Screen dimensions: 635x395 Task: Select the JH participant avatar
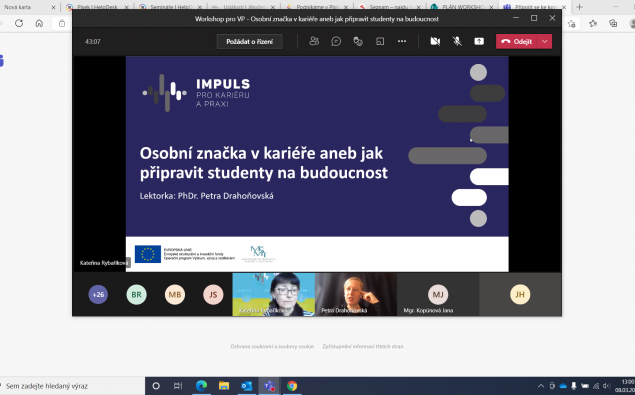[520, 295]
